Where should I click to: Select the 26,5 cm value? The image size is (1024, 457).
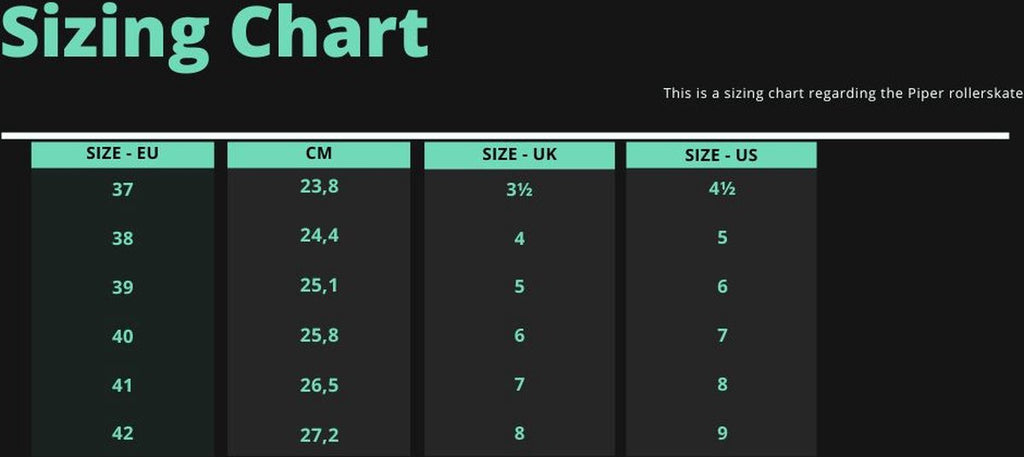(319, 385)
